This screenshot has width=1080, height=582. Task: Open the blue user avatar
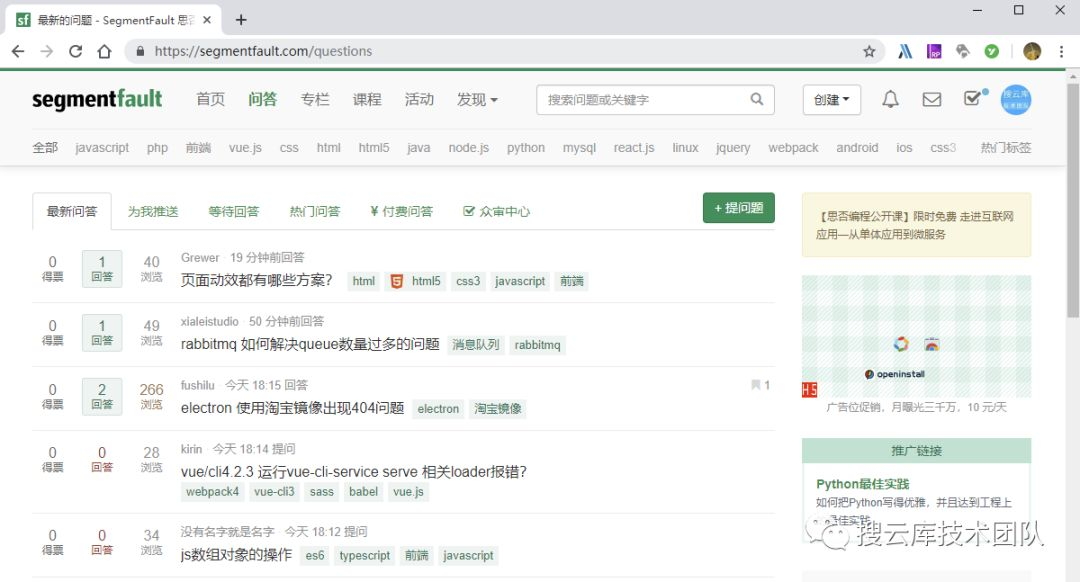point(1015,100)
